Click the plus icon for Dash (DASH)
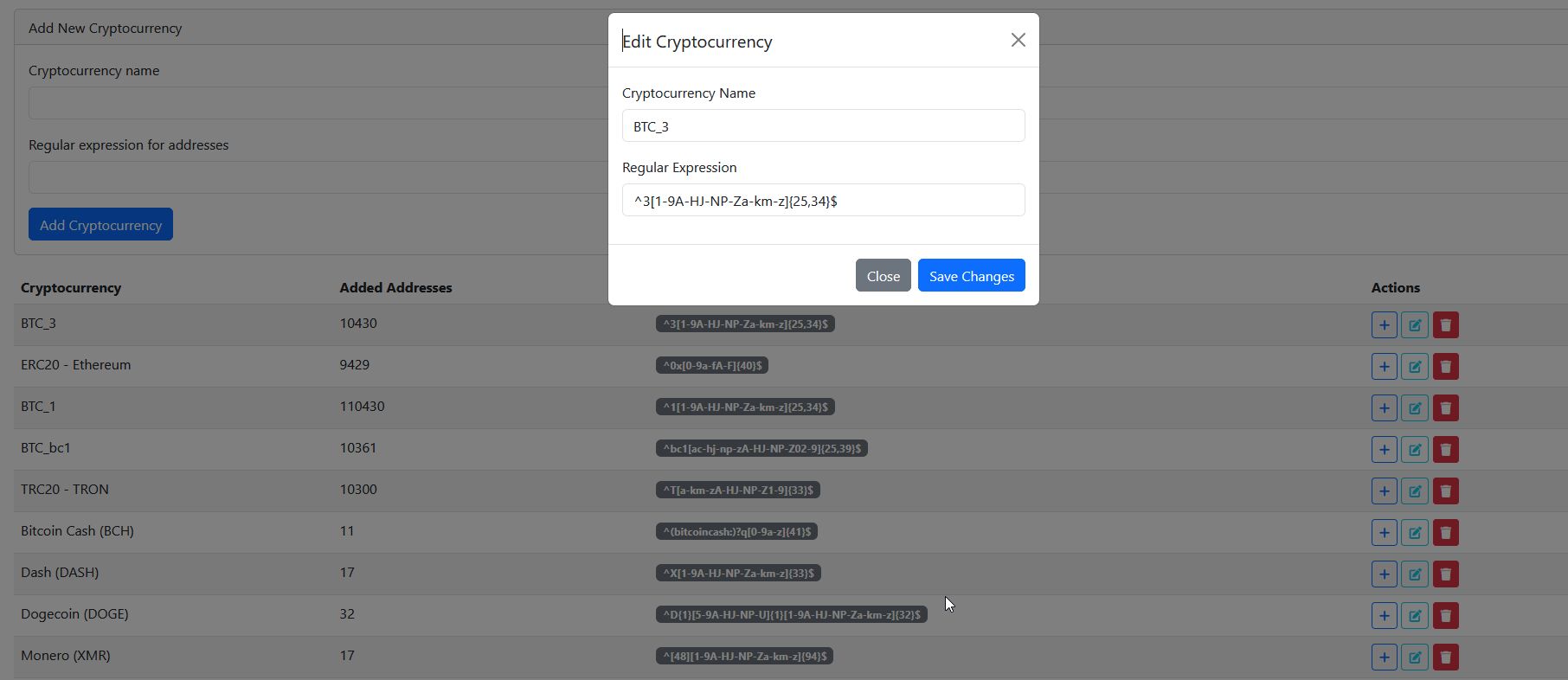Screen dimensions: 1568x680 1384,574
